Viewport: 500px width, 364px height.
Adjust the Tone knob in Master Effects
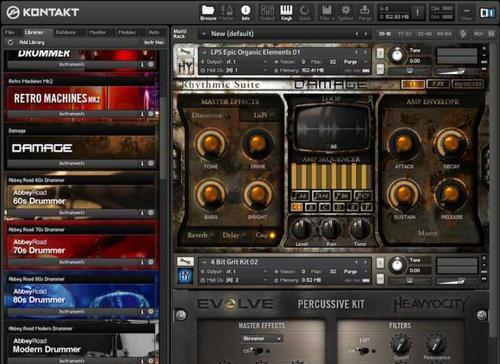tap(211, 143)
